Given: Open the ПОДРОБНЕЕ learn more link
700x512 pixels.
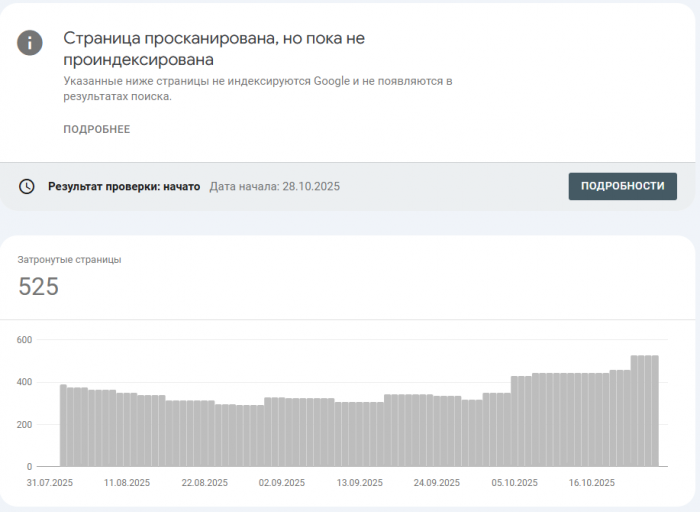Looking at the screenshot, I should (96, 129).
